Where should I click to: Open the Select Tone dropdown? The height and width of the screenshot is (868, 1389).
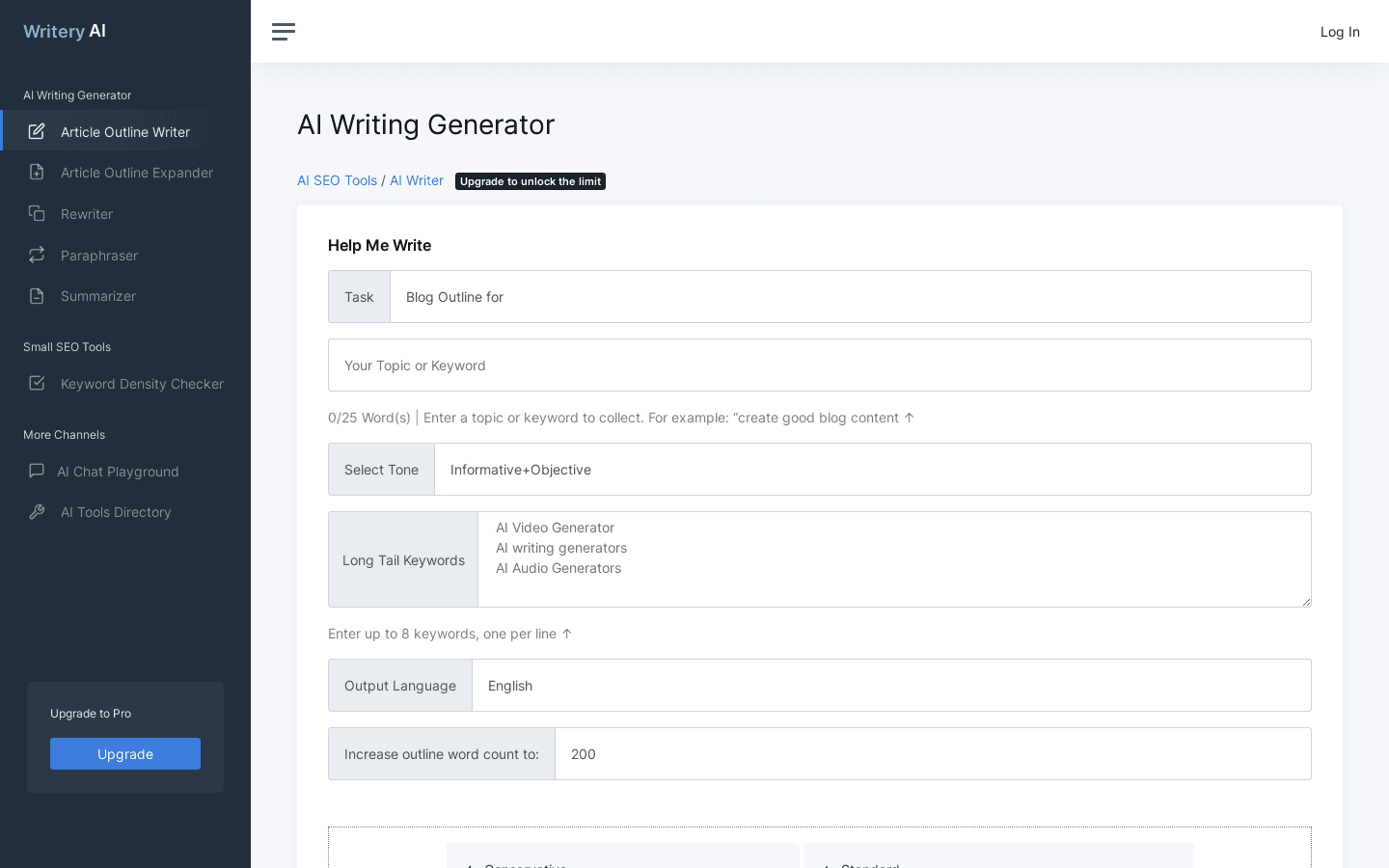click(873, 470)
